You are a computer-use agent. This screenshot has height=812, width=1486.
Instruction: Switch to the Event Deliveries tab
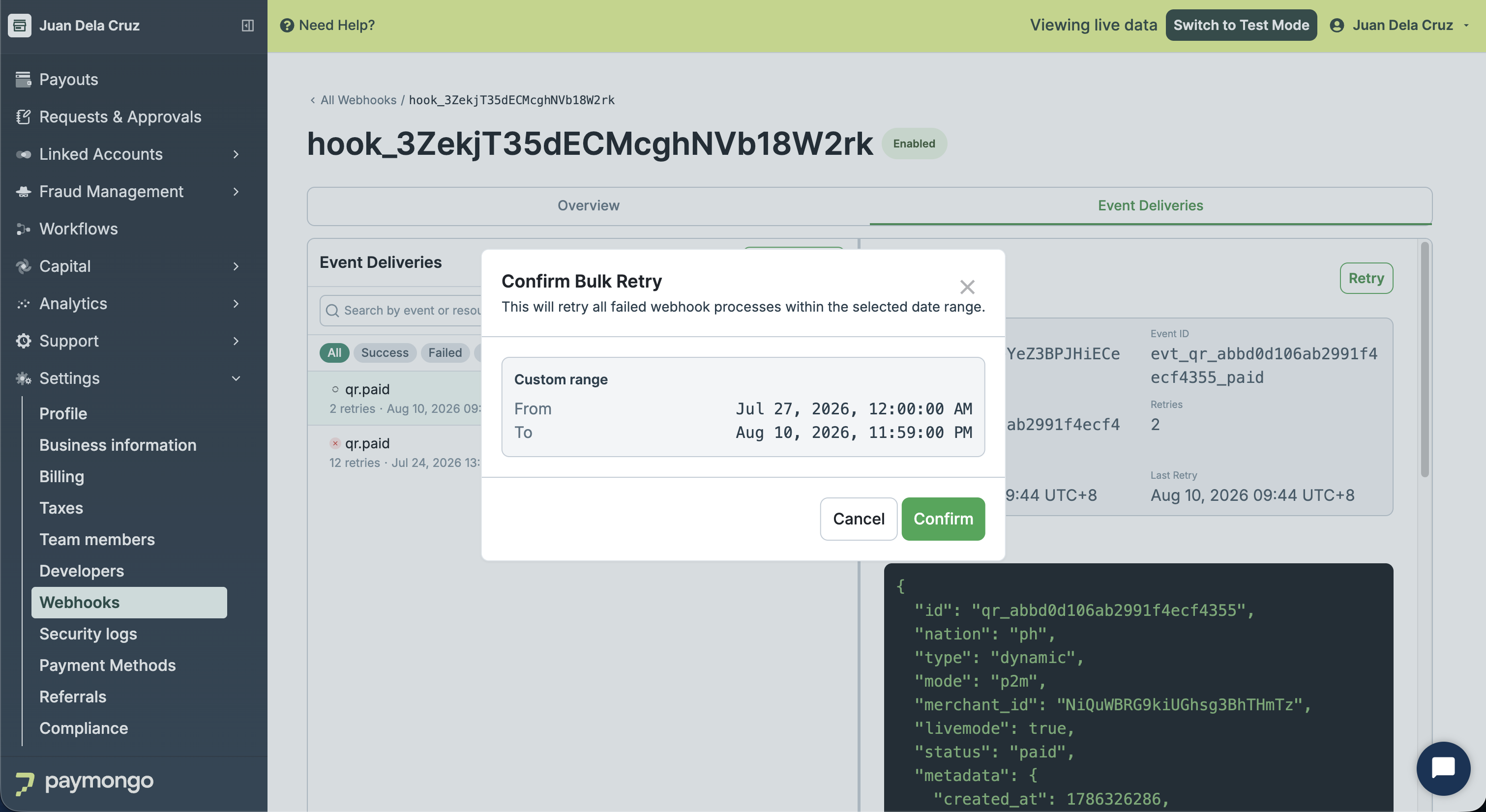1150,206
